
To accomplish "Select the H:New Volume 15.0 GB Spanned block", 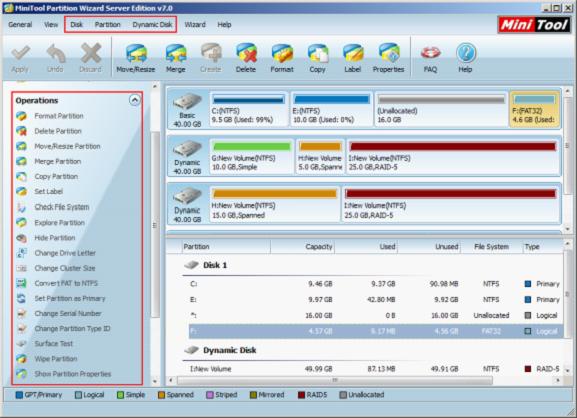I will click(x=275, y=204).
